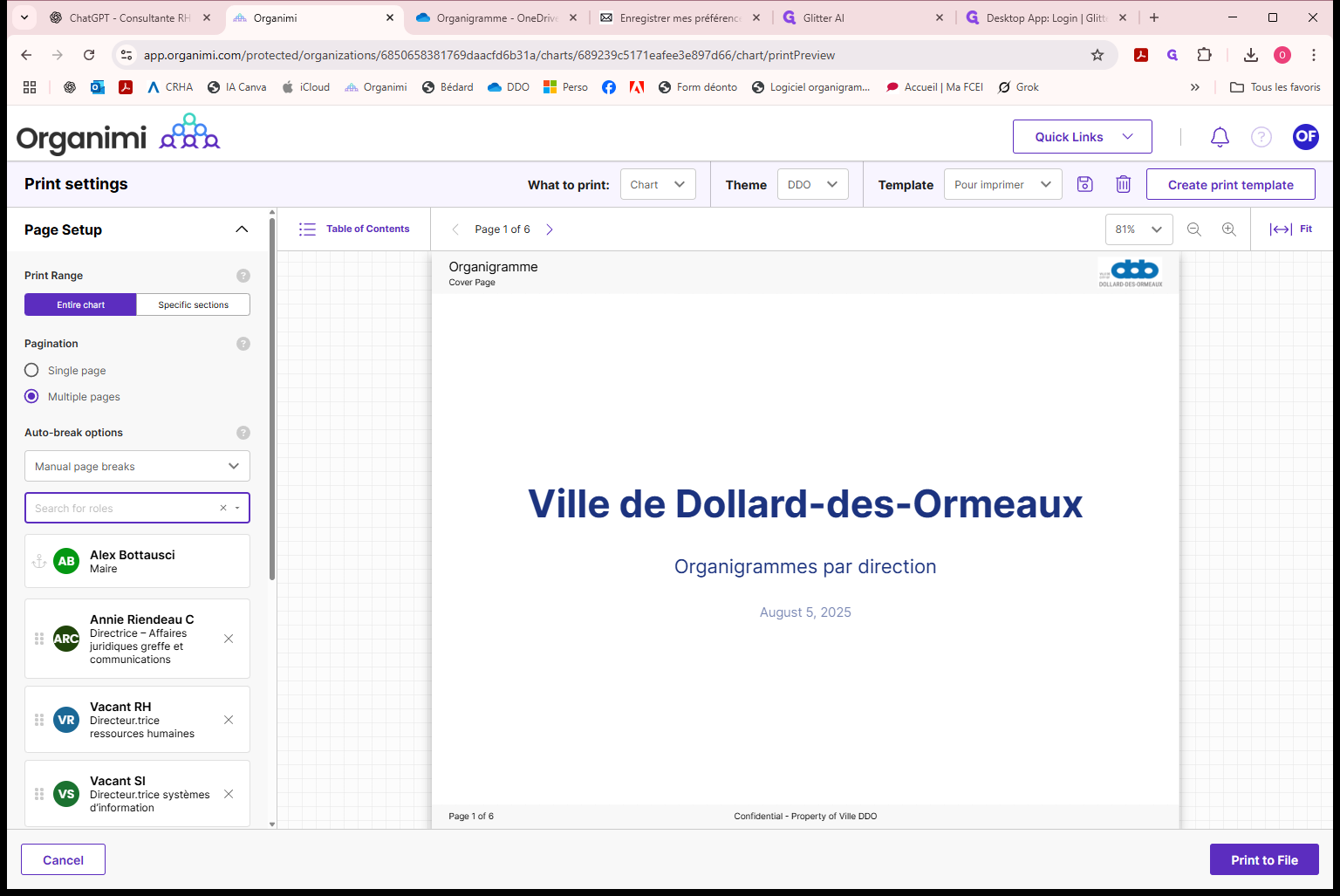Open Template Pour imprimer dropdown
This screenshot has height=896, width=1340.
click(1003, 184)
